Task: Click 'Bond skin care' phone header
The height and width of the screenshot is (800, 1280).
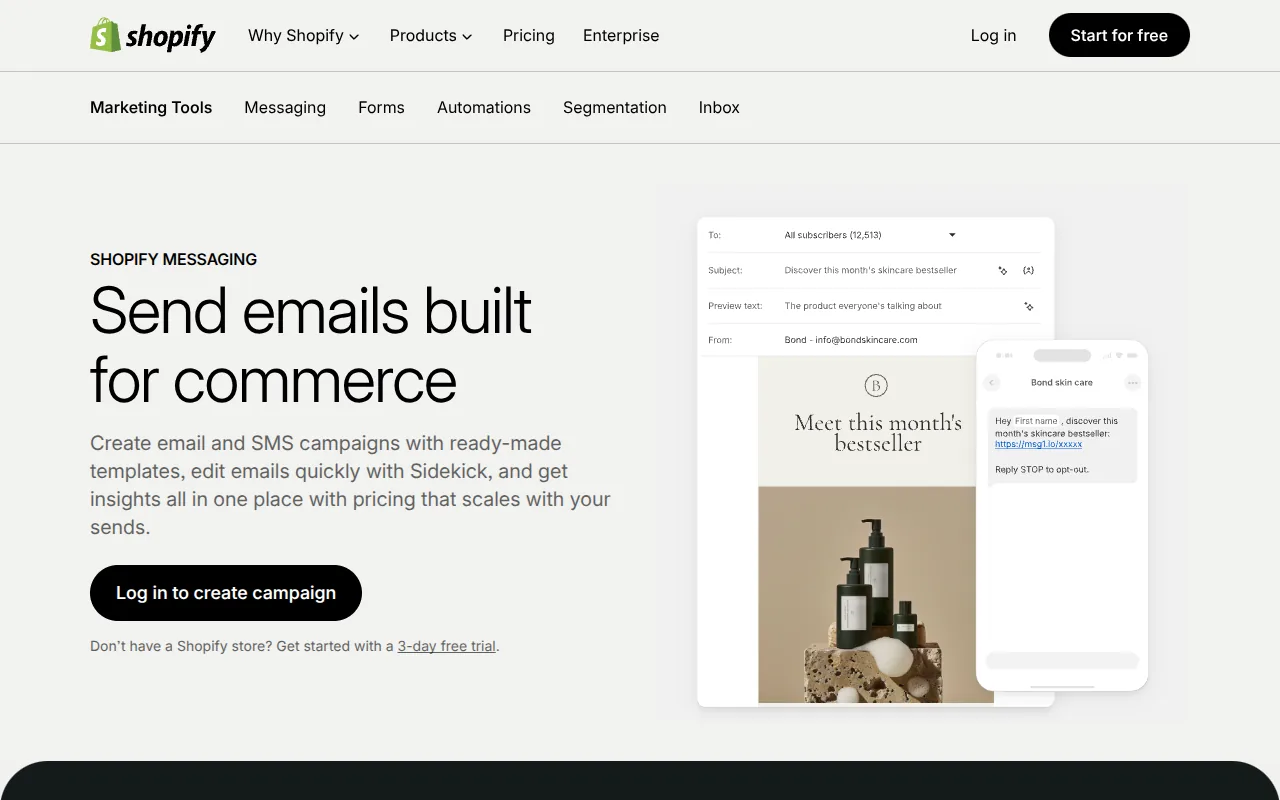Action: click(x=1062, y=382)
